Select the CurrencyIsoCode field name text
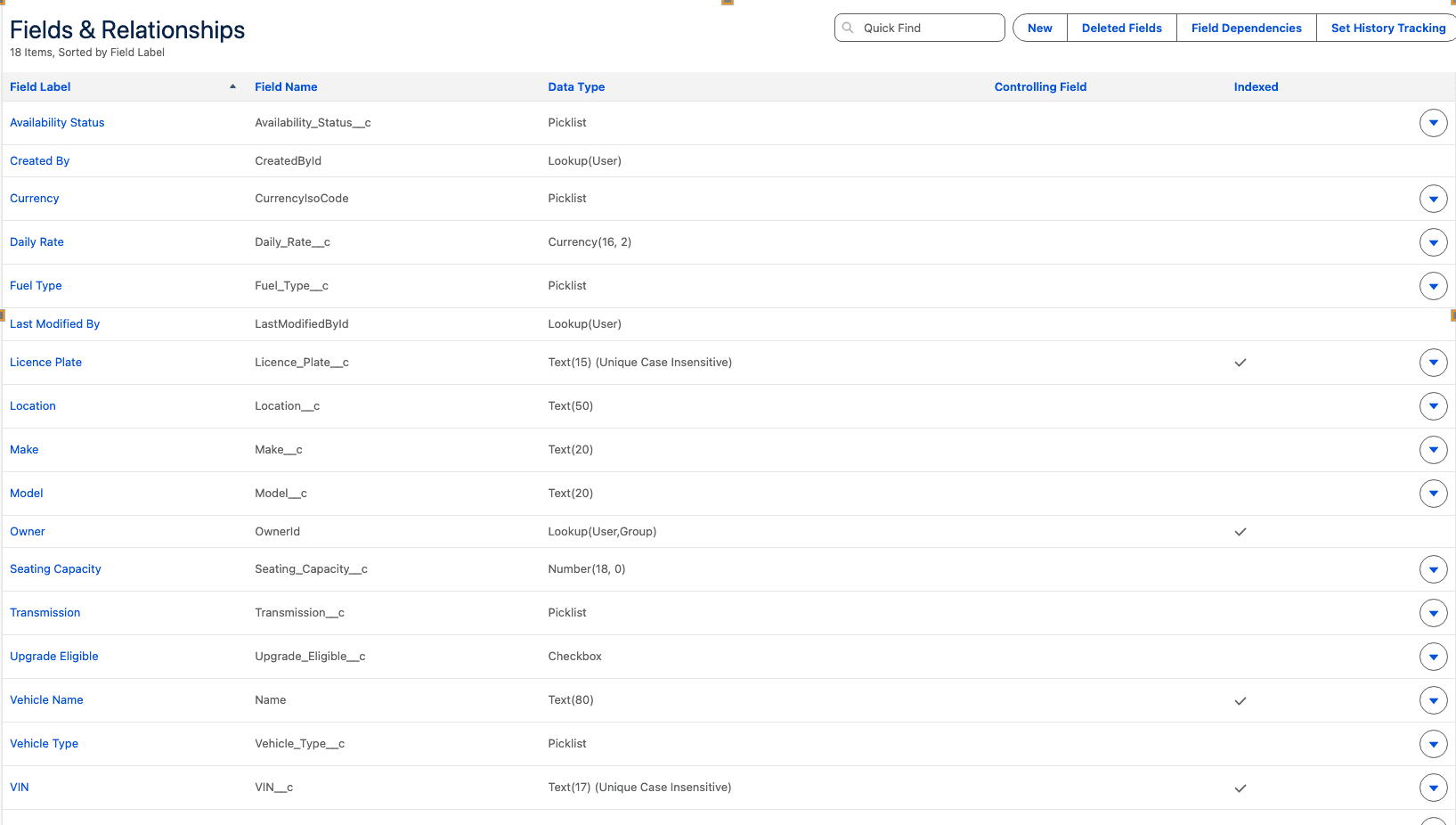Image resolution: width=1456 pixels, height=825 pixels. (x=301, y=199)
